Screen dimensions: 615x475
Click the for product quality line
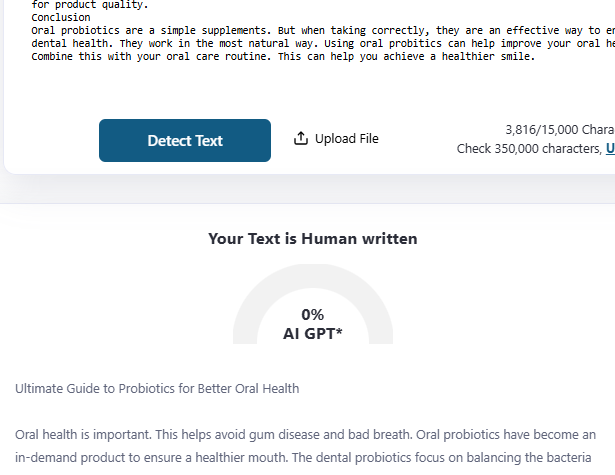90,5
